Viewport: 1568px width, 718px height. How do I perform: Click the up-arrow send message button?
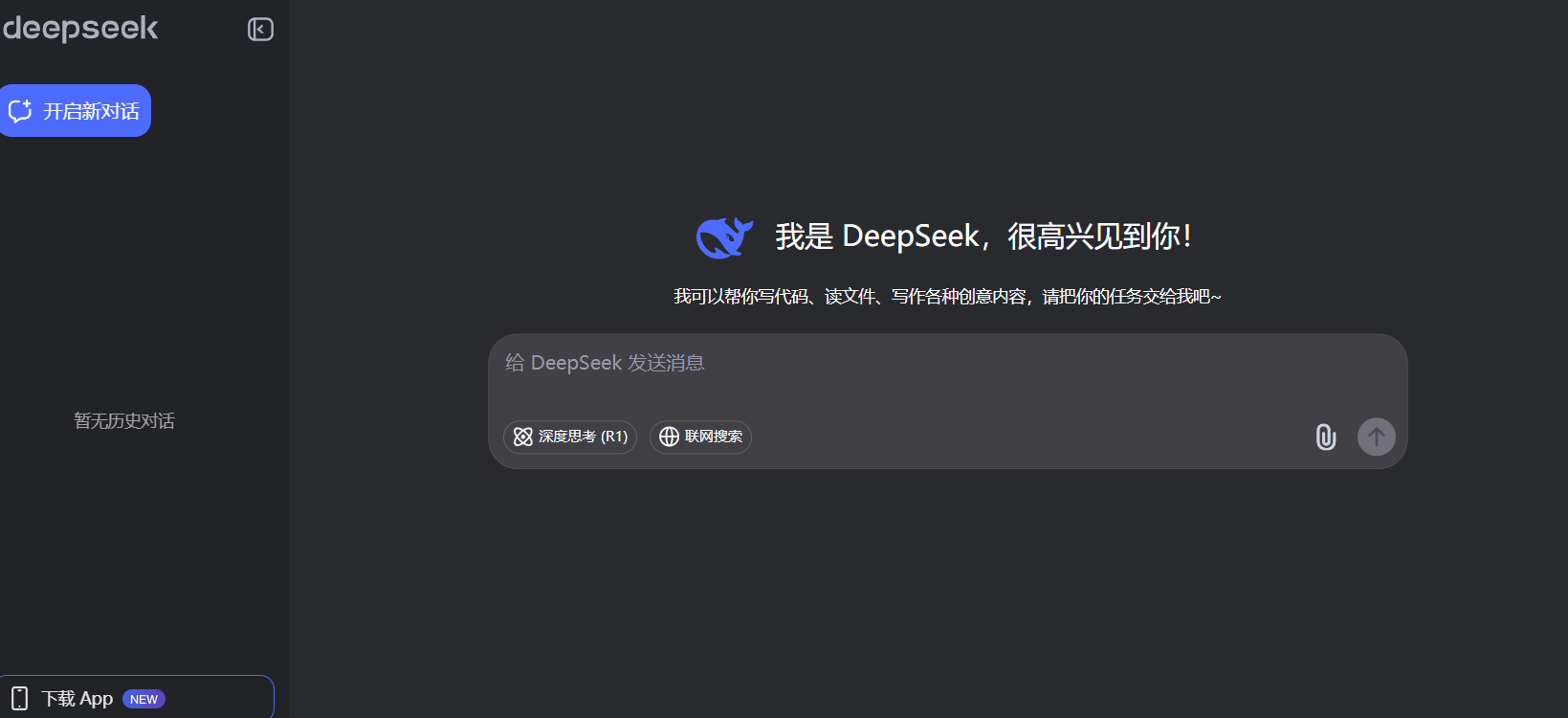coord(1377,438)
